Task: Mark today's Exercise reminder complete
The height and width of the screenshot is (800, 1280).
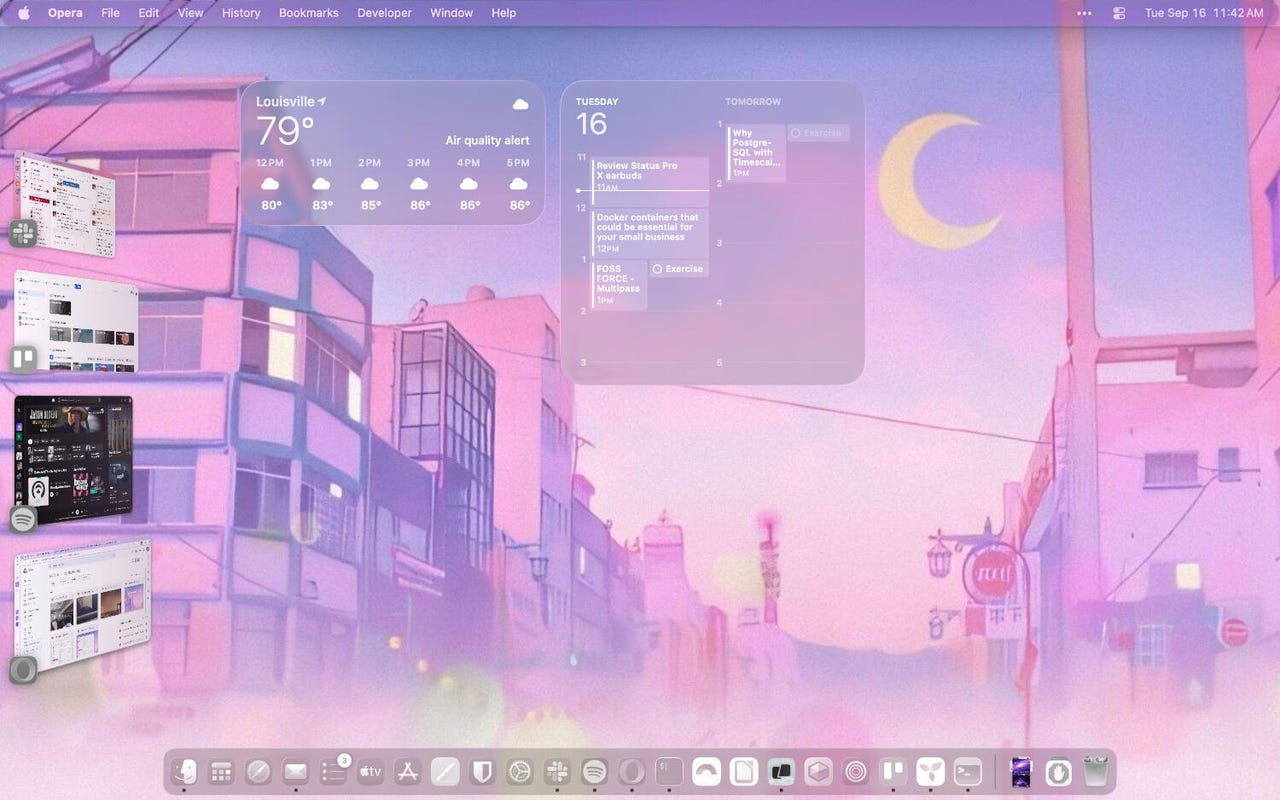Action: click(657, 269)
